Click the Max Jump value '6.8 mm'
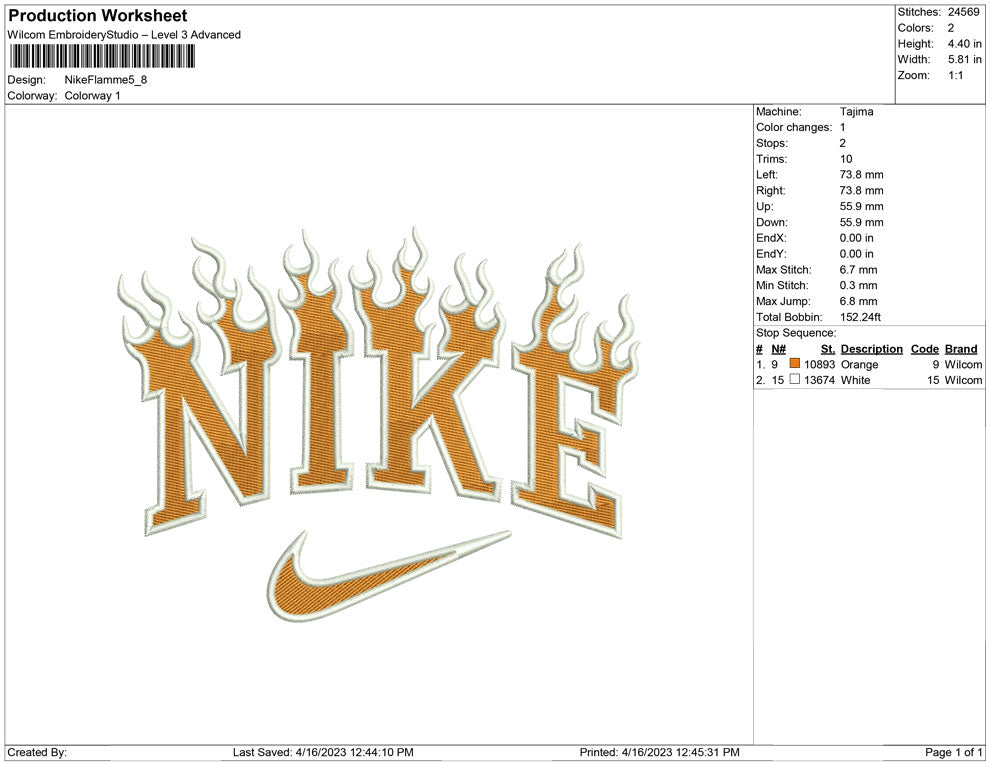The width and height of the screenshot is (990, 762). (x=859, y=301)
